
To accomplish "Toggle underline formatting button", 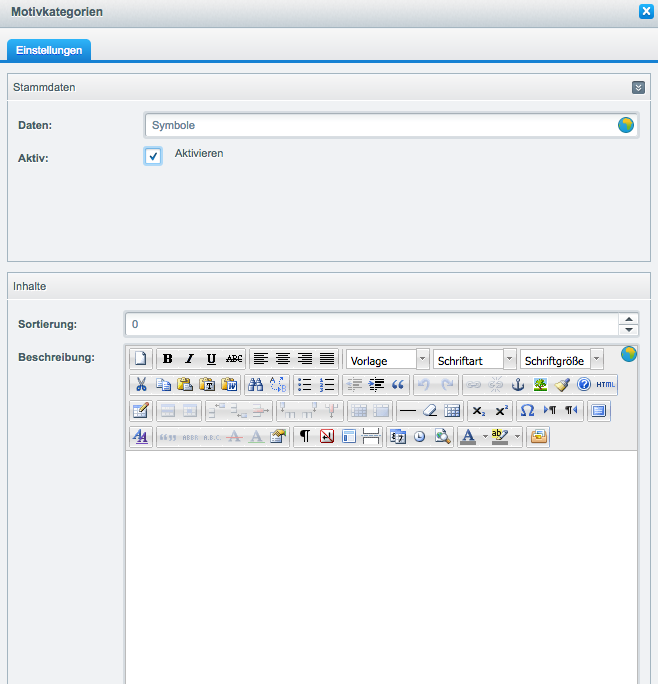I will tap(211, 359).
